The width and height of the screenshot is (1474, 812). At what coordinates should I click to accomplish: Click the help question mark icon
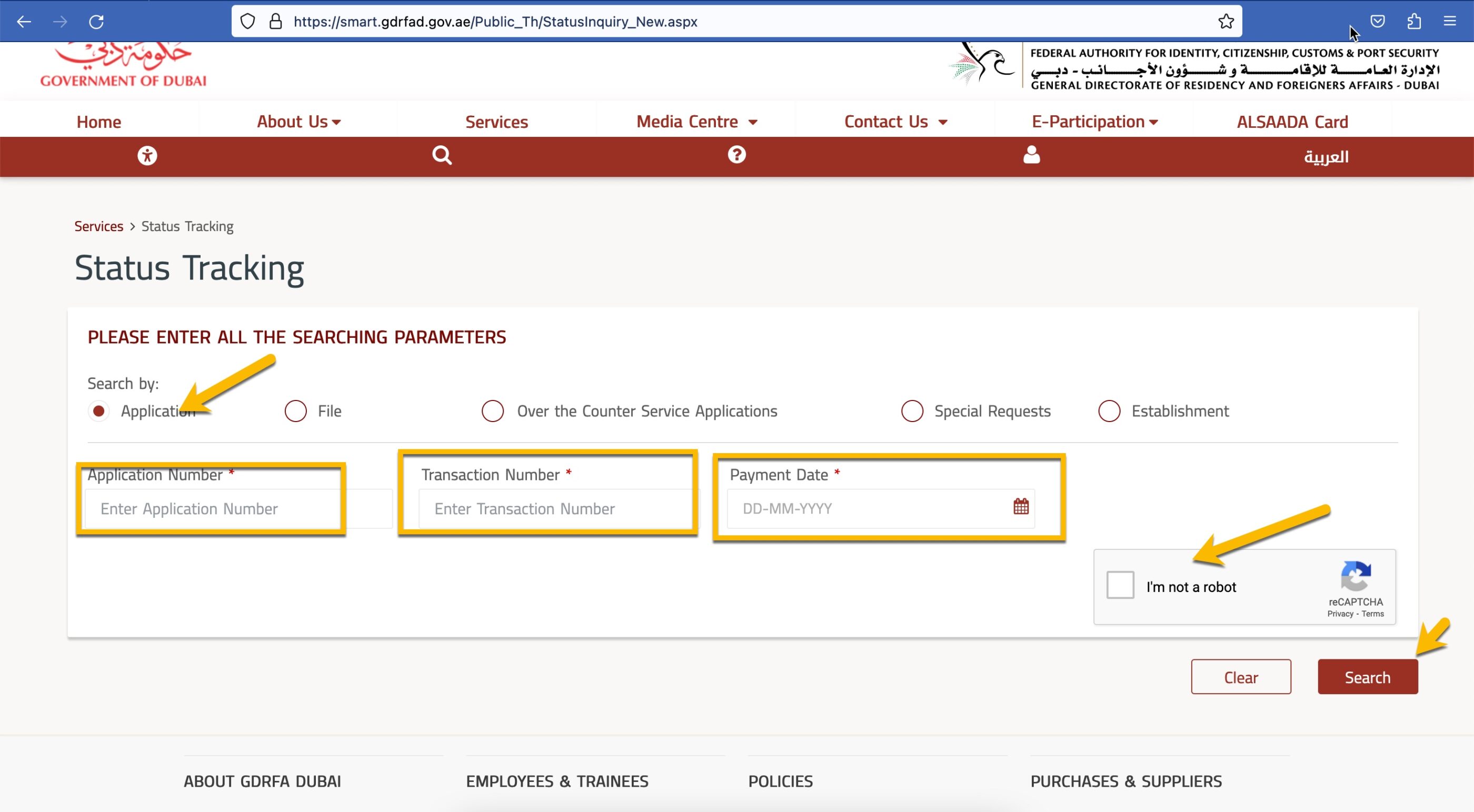736,154
